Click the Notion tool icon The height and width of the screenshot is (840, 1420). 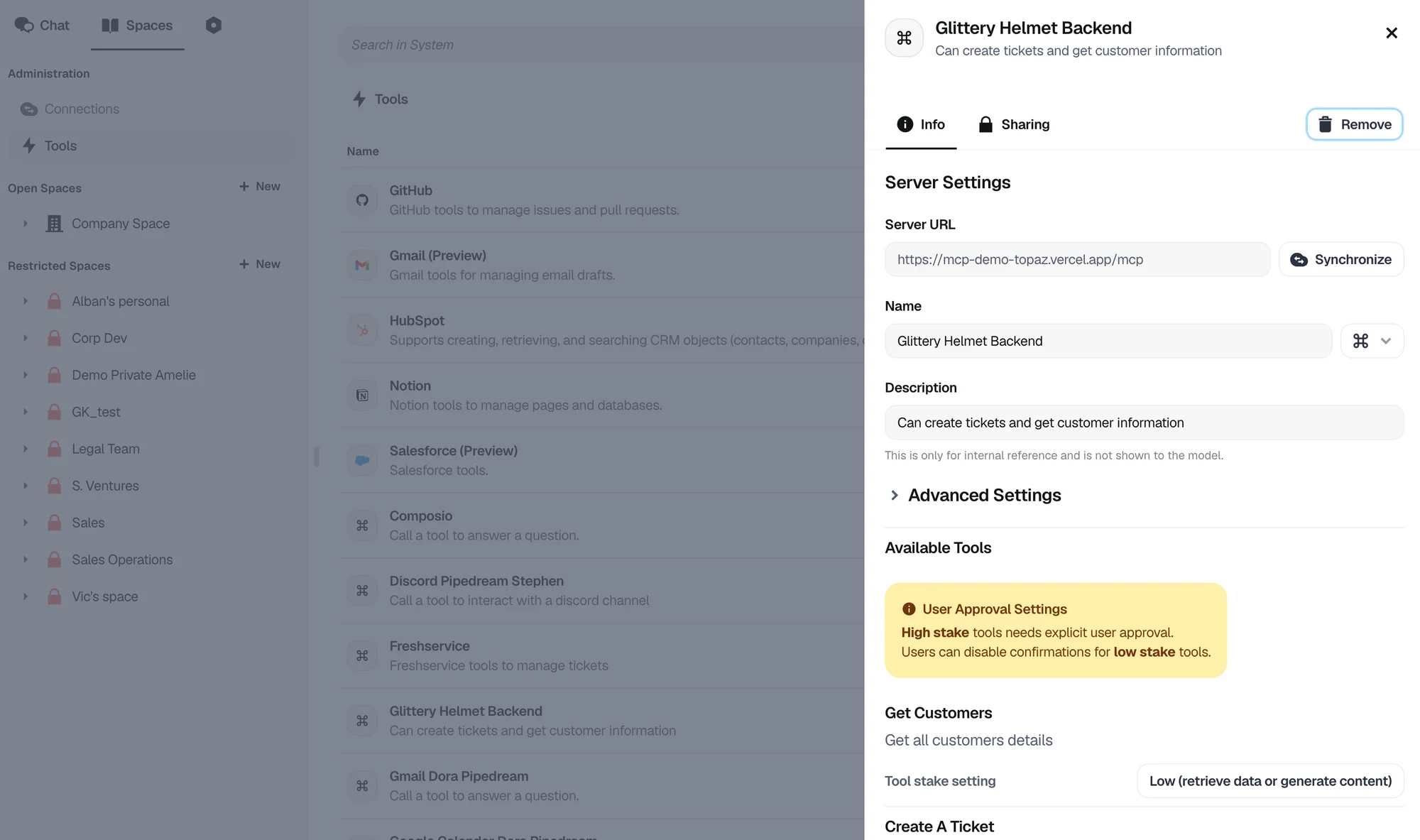click(x=362, y=396)
